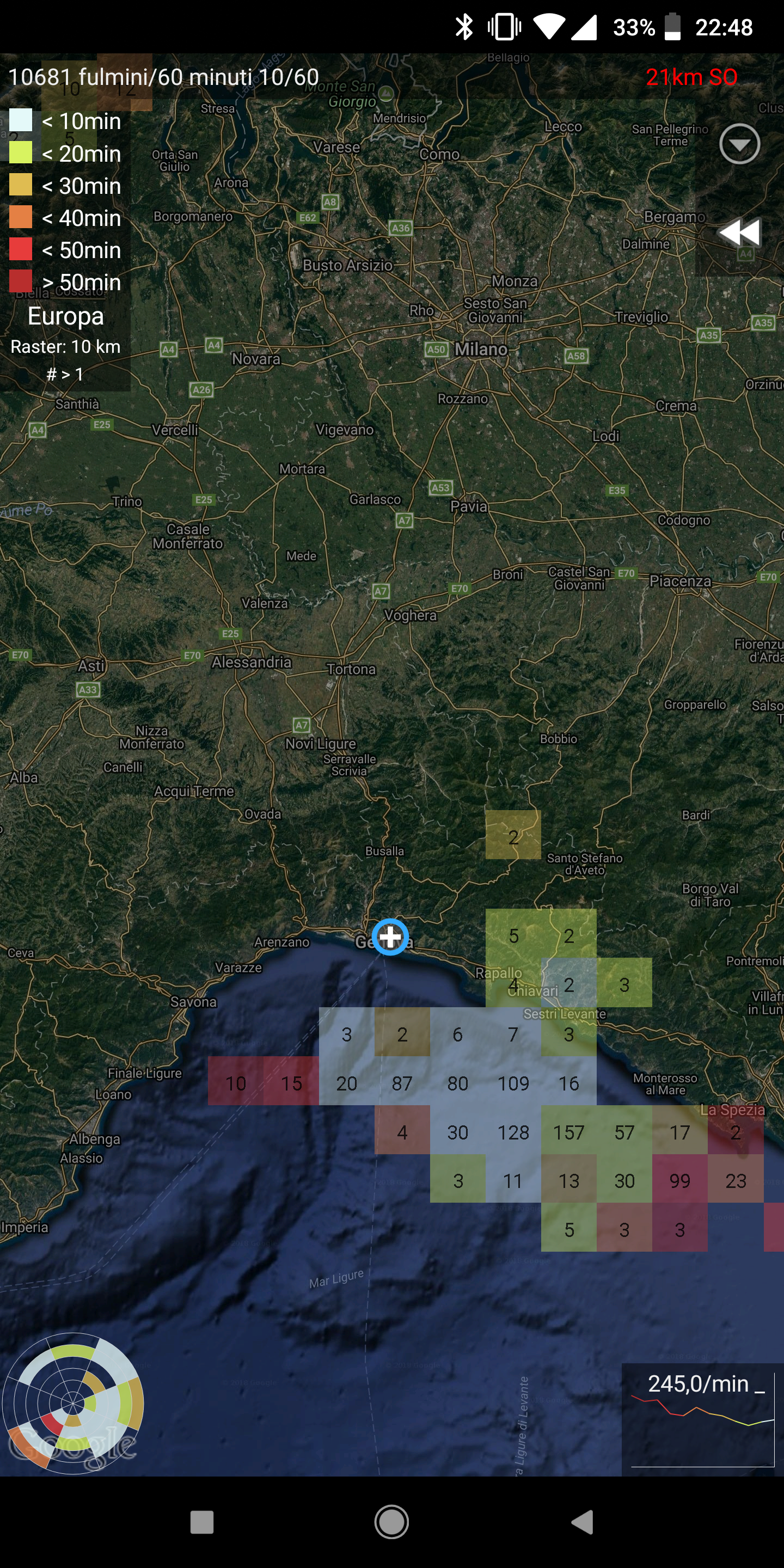This screenshot has width=784, height=1568.
Task: Tap the vibrate mode status icon
Action: pyautogui.click(x=504, y=27)
